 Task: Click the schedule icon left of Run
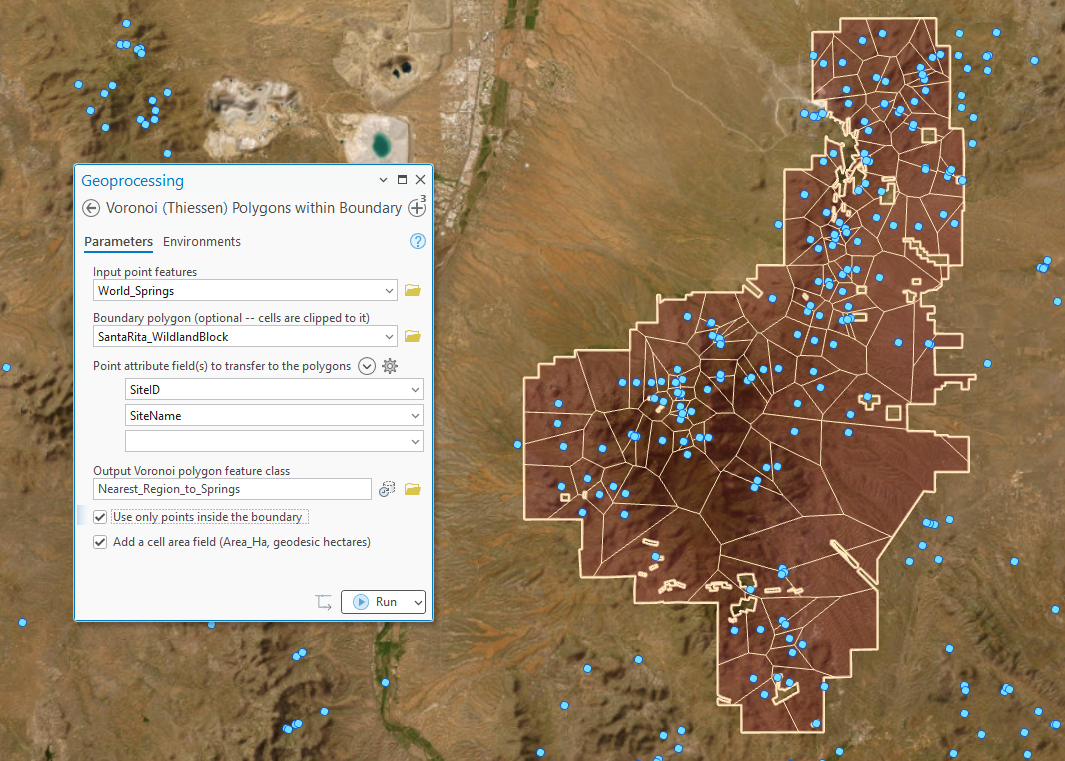tap(323, 602)
